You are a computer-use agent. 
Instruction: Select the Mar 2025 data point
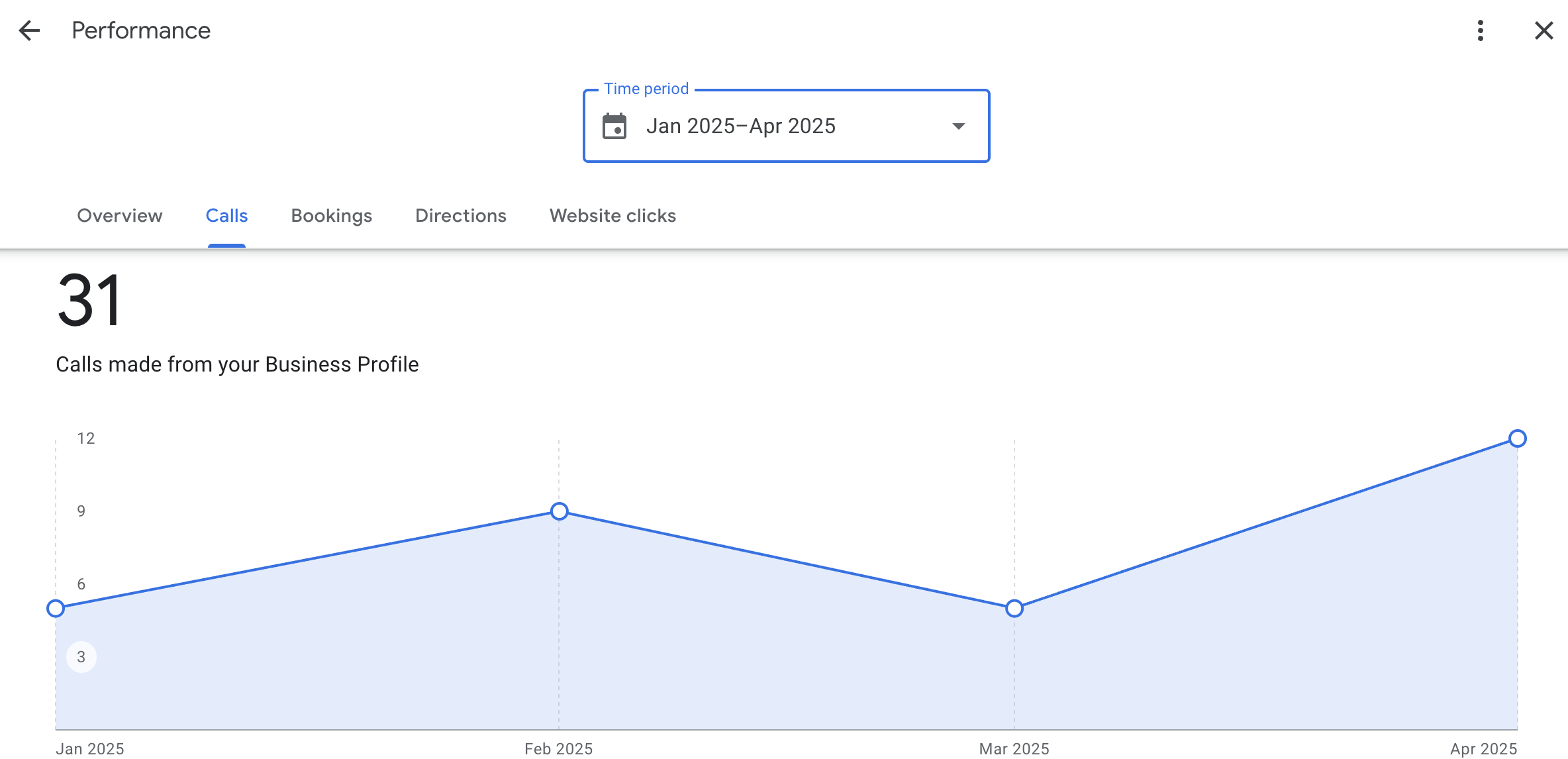click(1014, 608)
